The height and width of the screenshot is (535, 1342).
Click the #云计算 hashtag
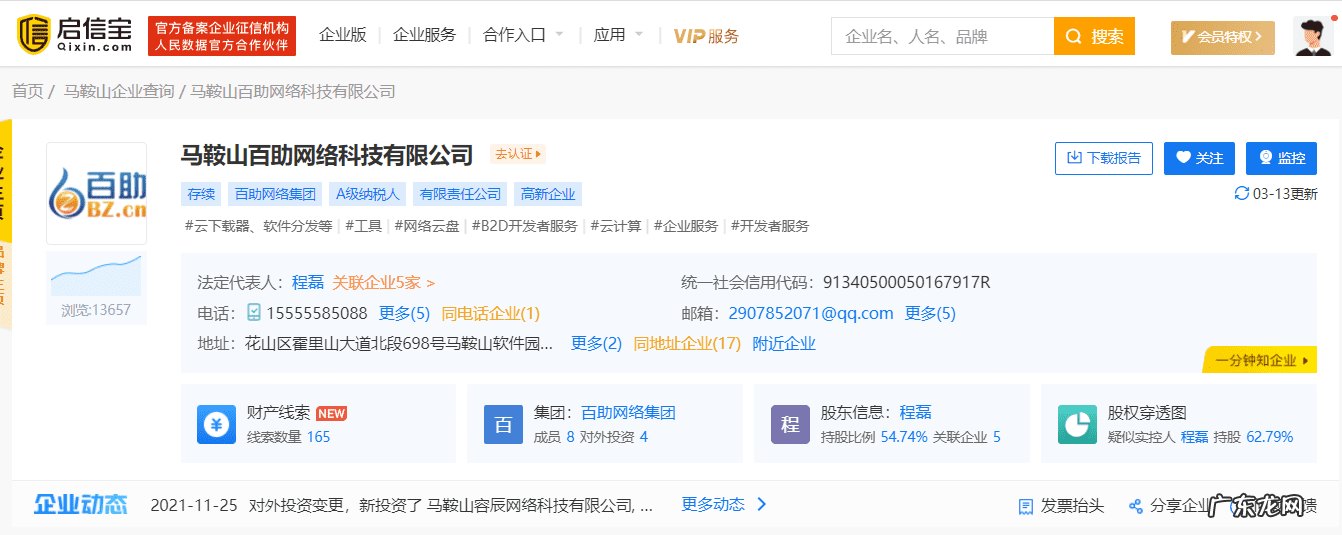tap(616, 226)
